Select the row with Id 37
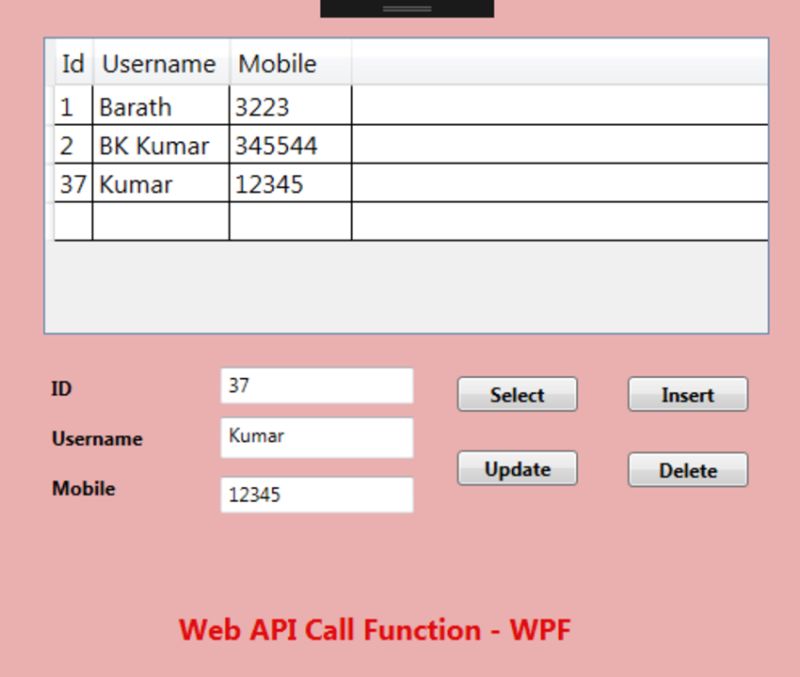Screen dimensions: 800x677 click(x=160, y=184)
